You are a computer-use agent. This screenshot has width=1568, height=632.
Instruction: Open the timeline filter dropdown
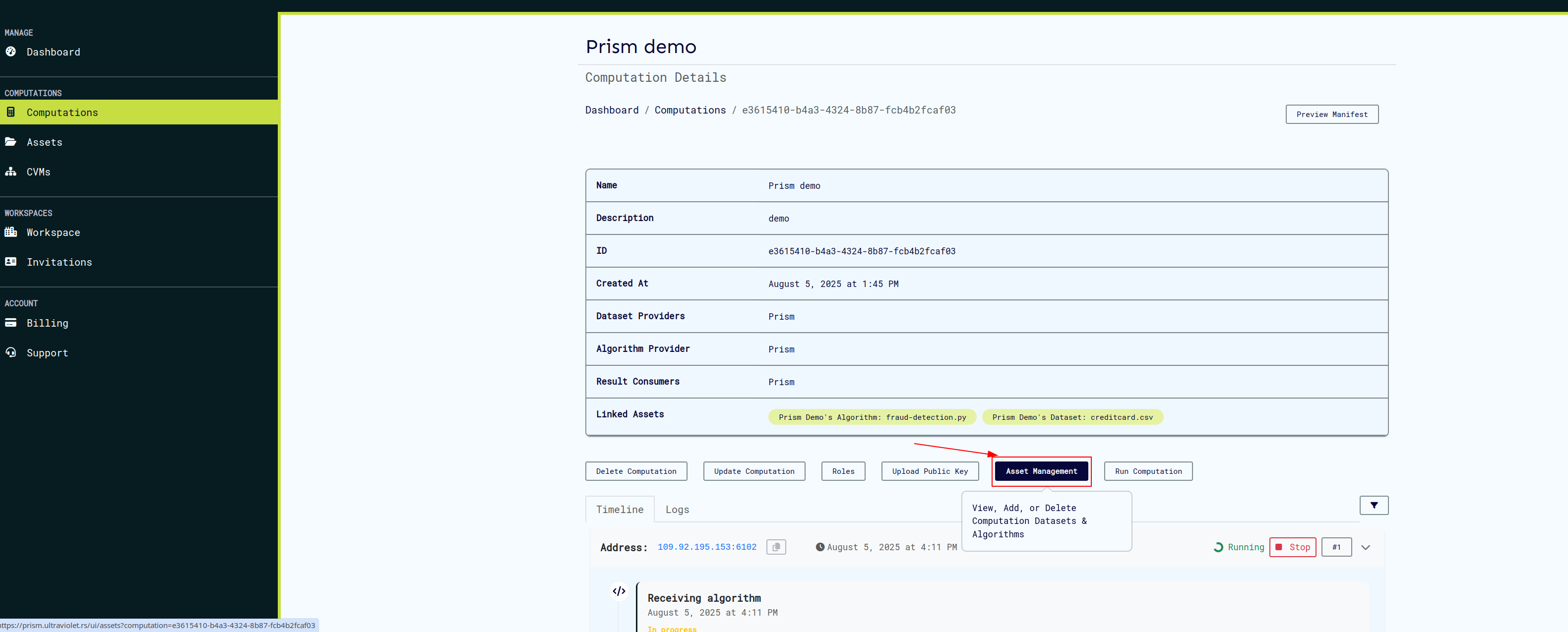pos(1373,505)
